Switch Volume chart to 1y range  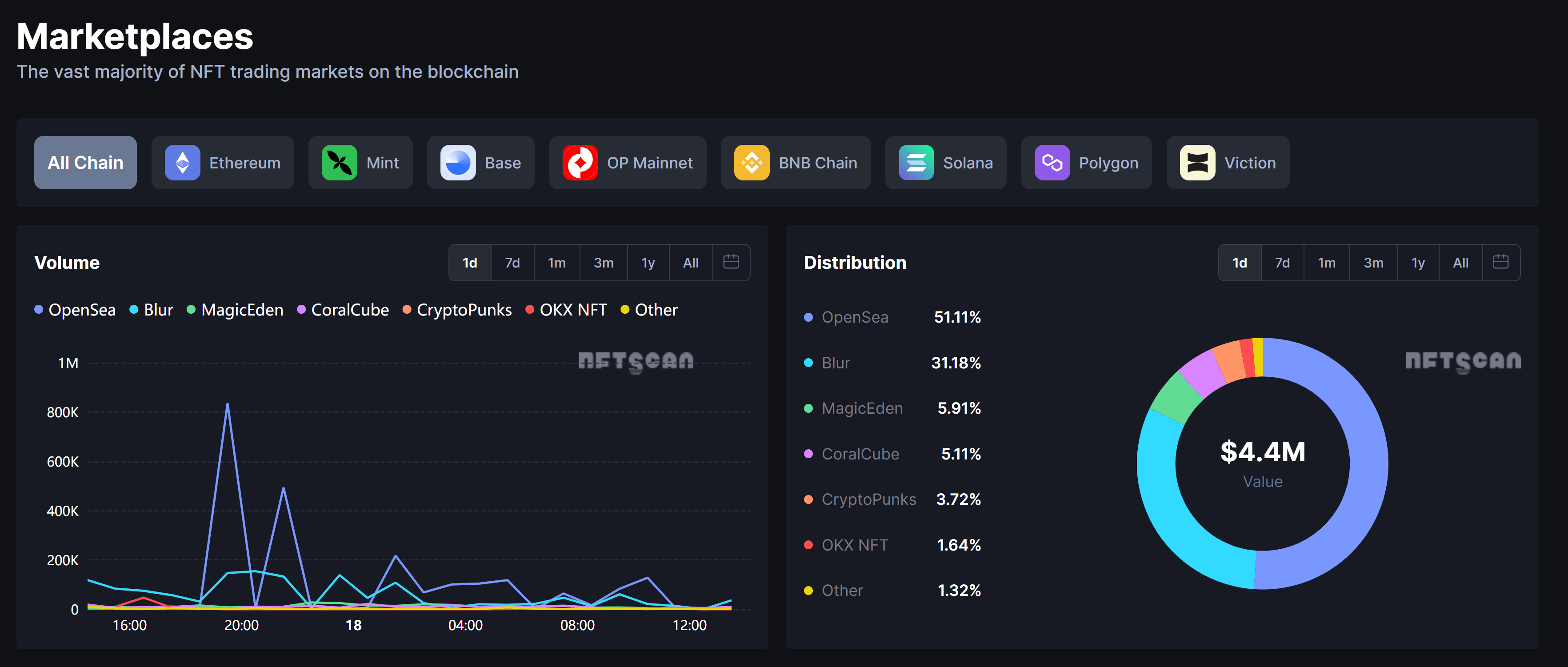pyautogui.click(x=648, y=262)
